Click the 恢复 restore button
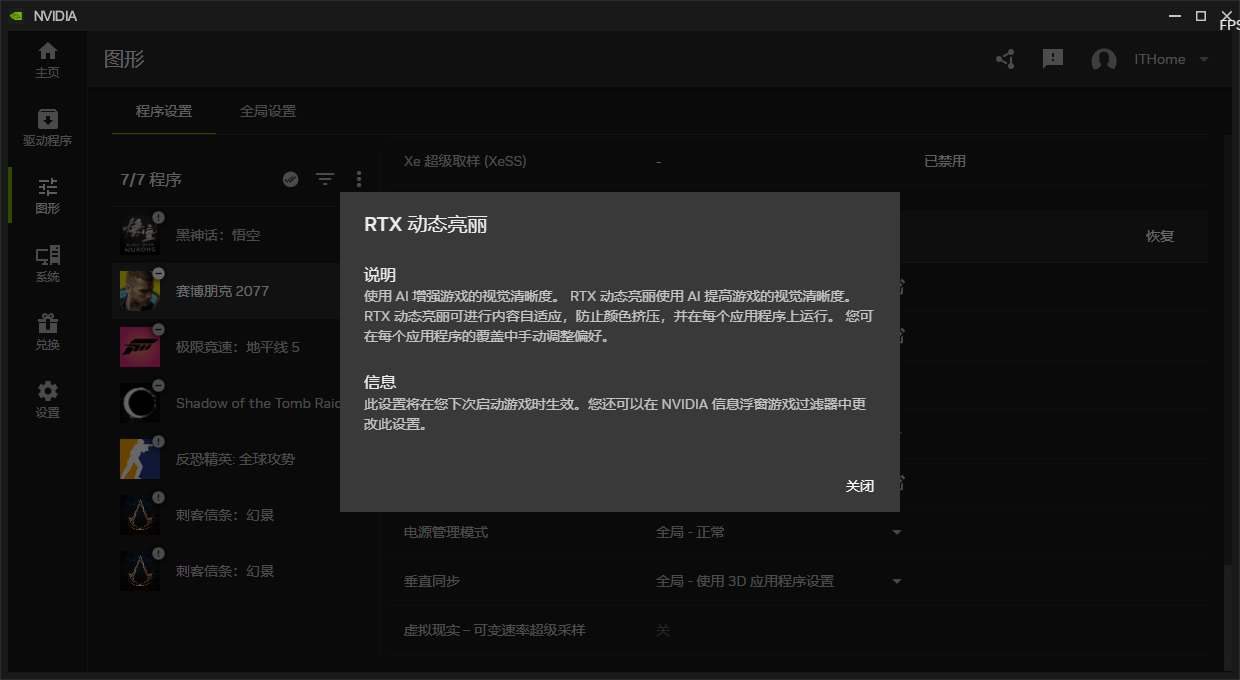1240x680 pixels. 1160,237
